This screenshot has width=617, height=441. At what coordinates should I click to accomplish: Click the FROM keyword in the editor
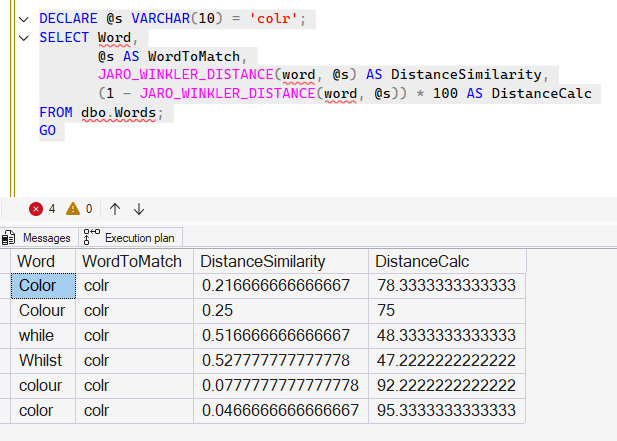coord(56,113)
